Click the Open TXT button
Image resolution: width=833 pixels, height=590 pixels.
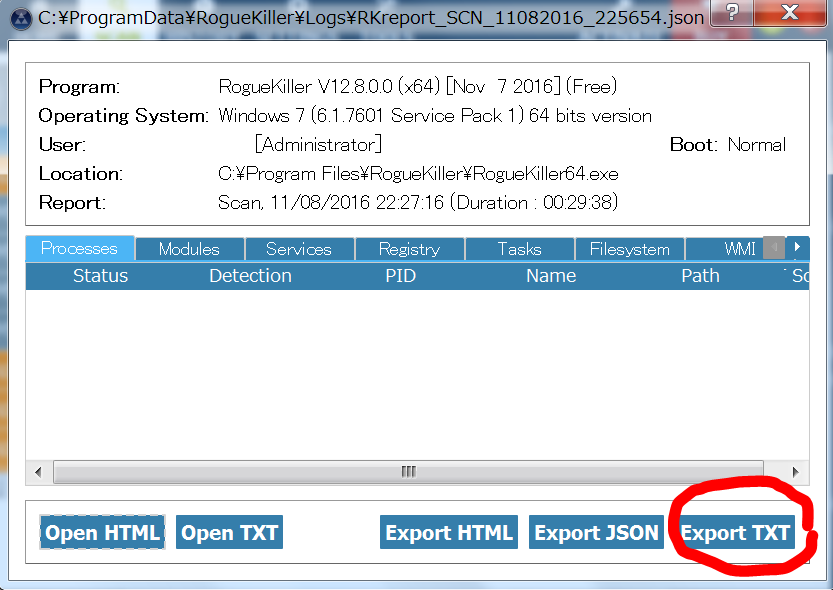(x=229, y=532)
